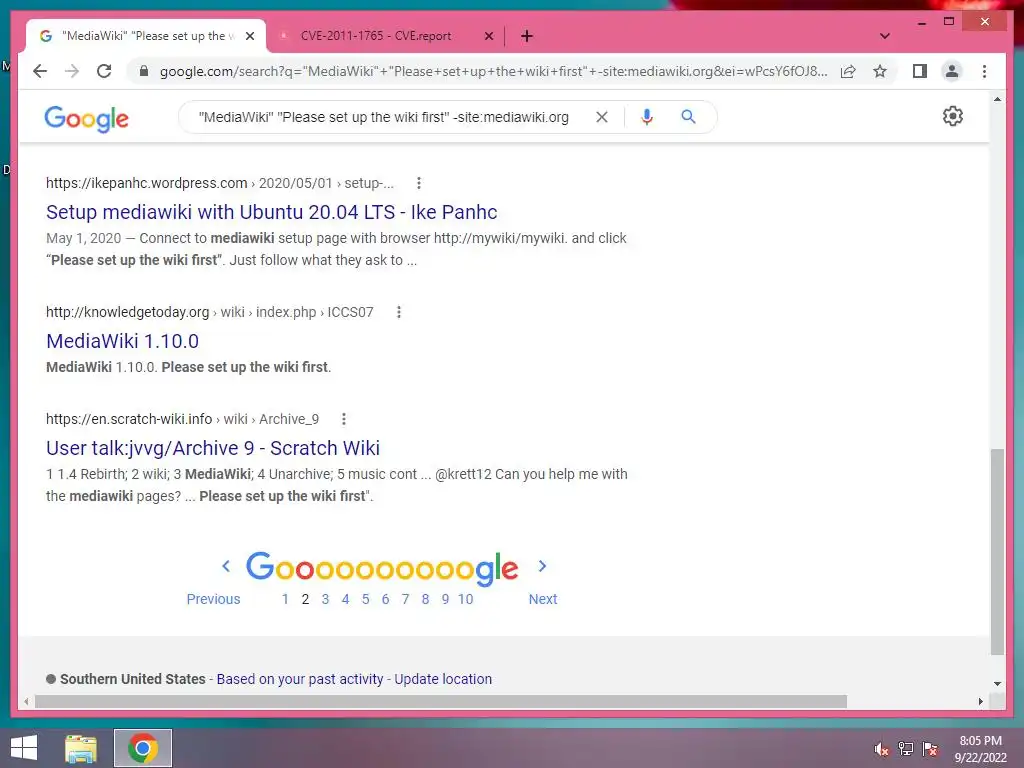Viewport: 1024px width, 768px height.
Task: Click the scroll right arrow of horizontal scrollbar
Action: tap(980, 701)
